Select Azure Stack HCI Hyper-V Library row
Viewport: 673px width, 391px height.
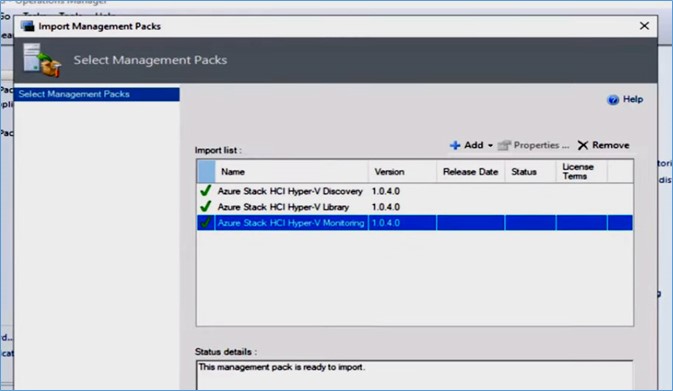tap(415, 207)
